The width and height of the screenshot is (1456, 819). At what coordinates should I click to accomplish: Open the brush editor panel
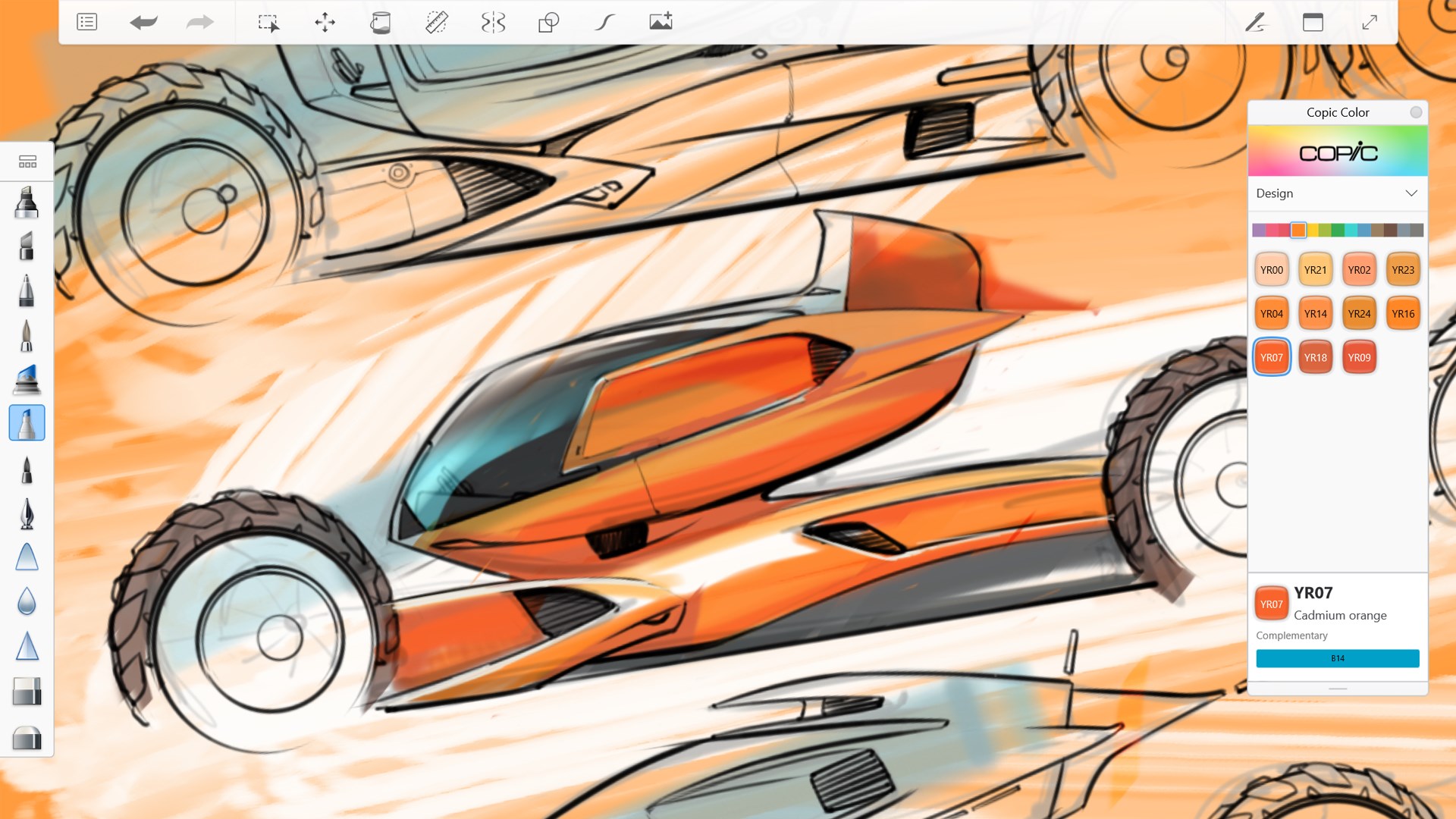1257,22
